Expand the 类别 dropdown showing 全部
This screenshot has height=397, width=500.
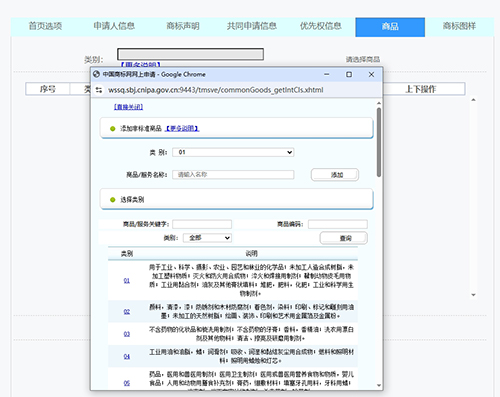tap(207, 238)
